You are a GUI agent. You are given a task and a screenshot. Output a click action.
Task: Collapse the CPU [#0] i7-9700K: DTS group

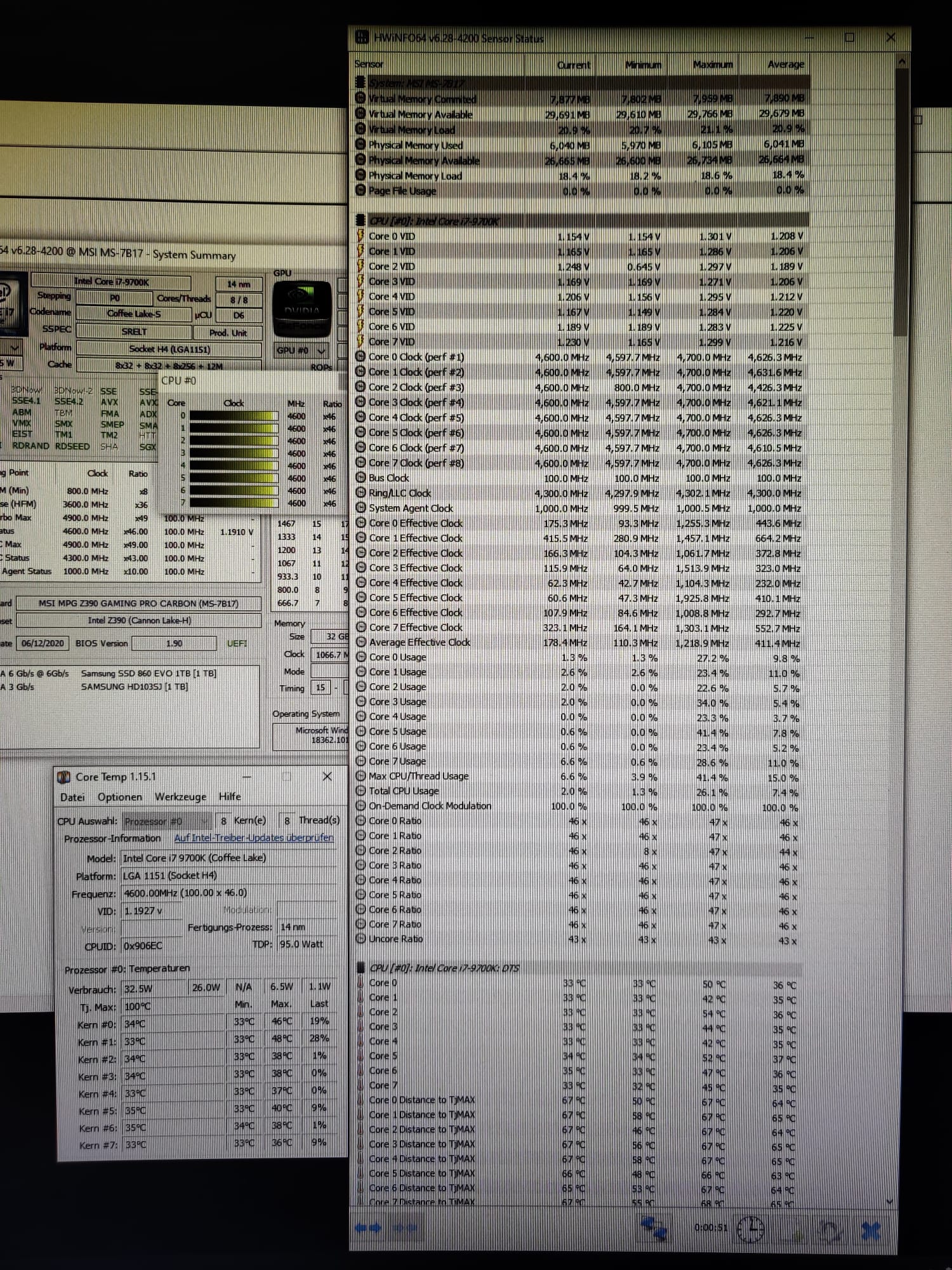360,968
